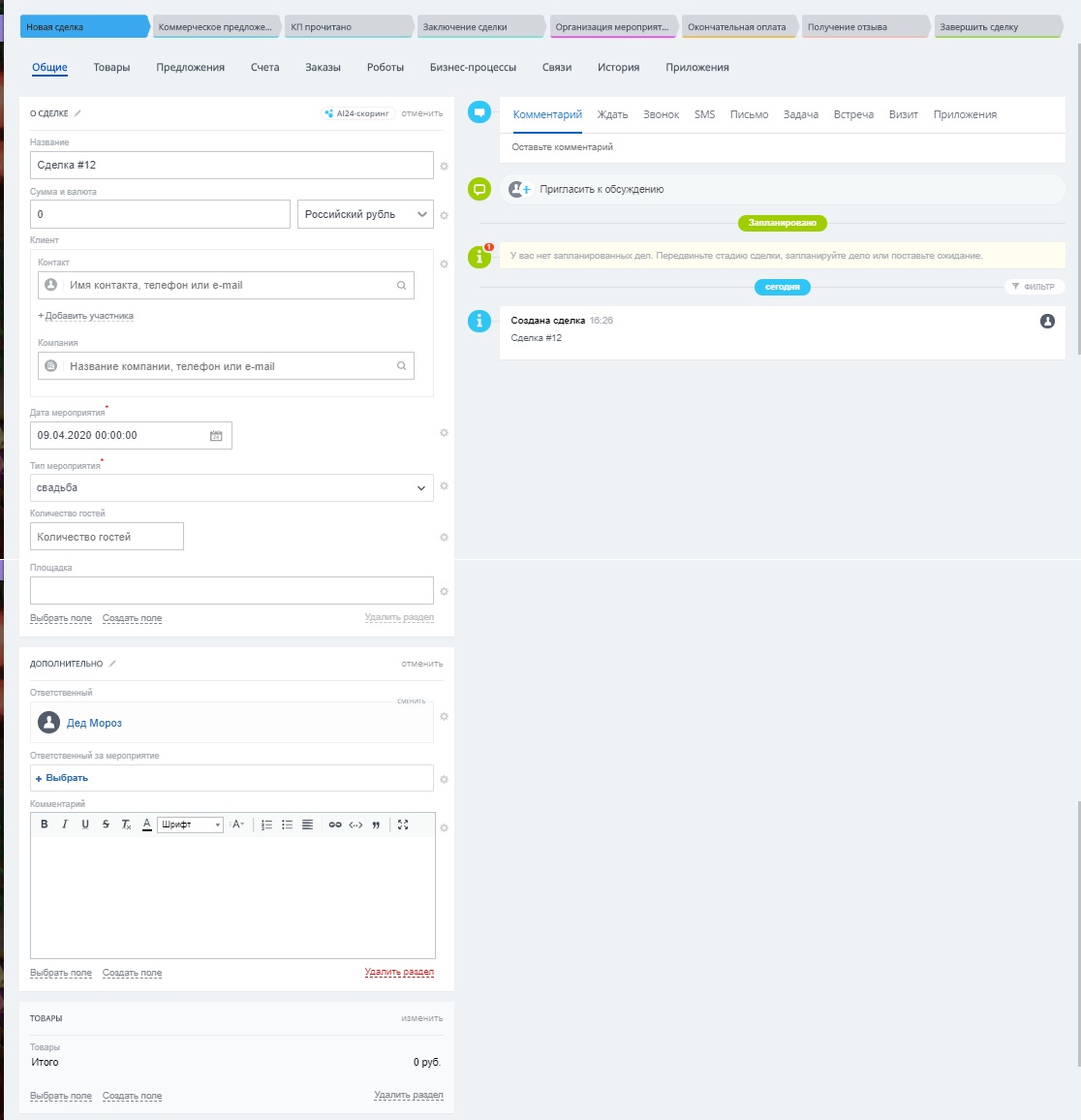Open settings gear for Количество гостей
This screenshot has height=1120, width=1081.
(x=444, y=537)
